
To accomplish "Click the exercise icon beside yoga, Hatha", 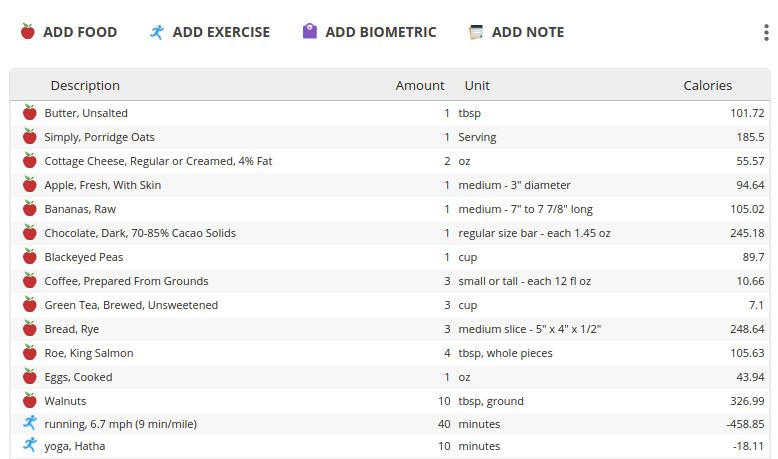I will (29, 445).
